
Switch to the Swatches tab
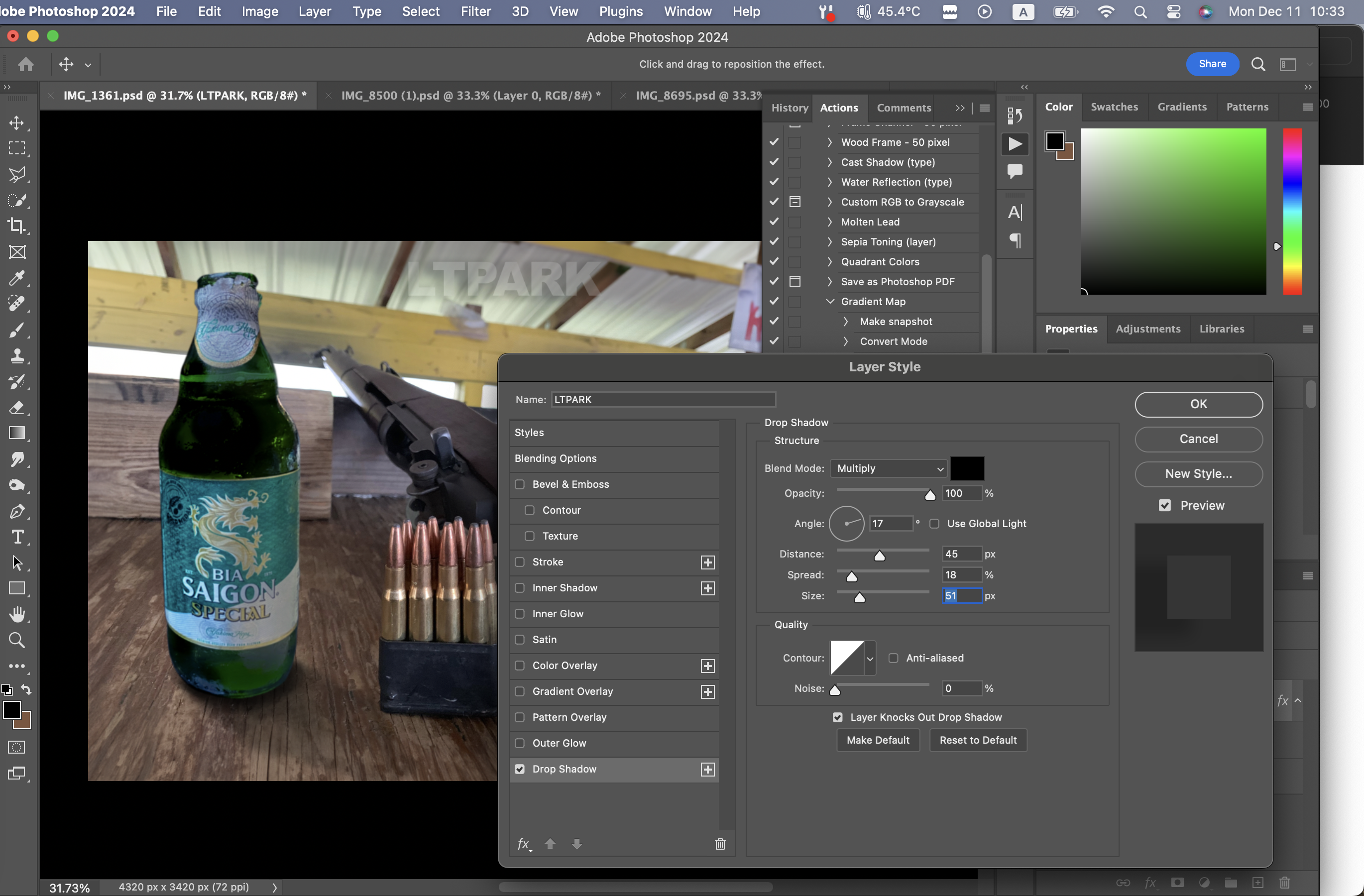1114,107
